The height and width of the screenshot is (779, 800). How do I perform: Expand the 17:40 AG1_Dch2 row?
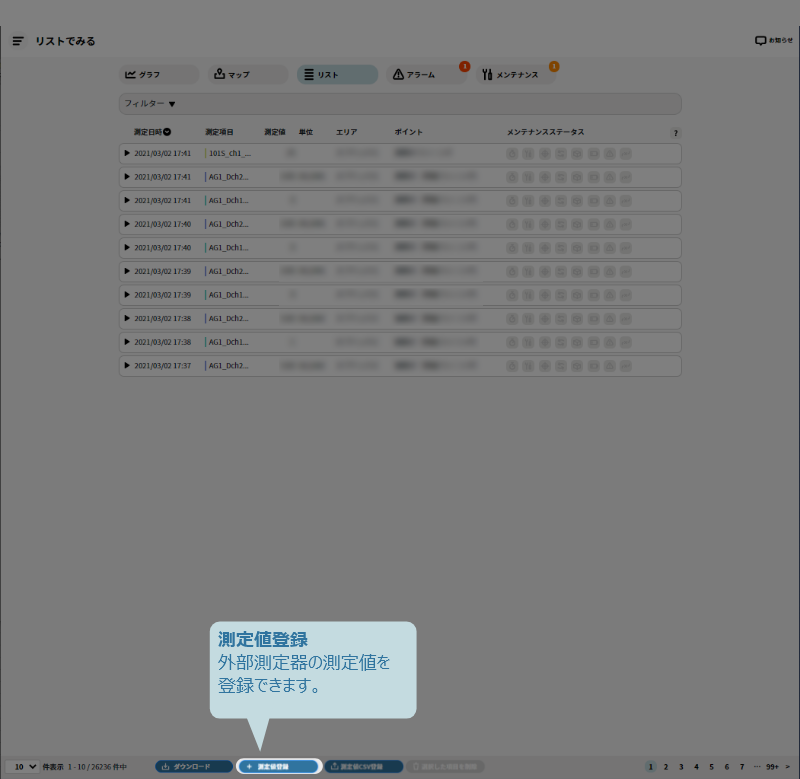[127, 224]
